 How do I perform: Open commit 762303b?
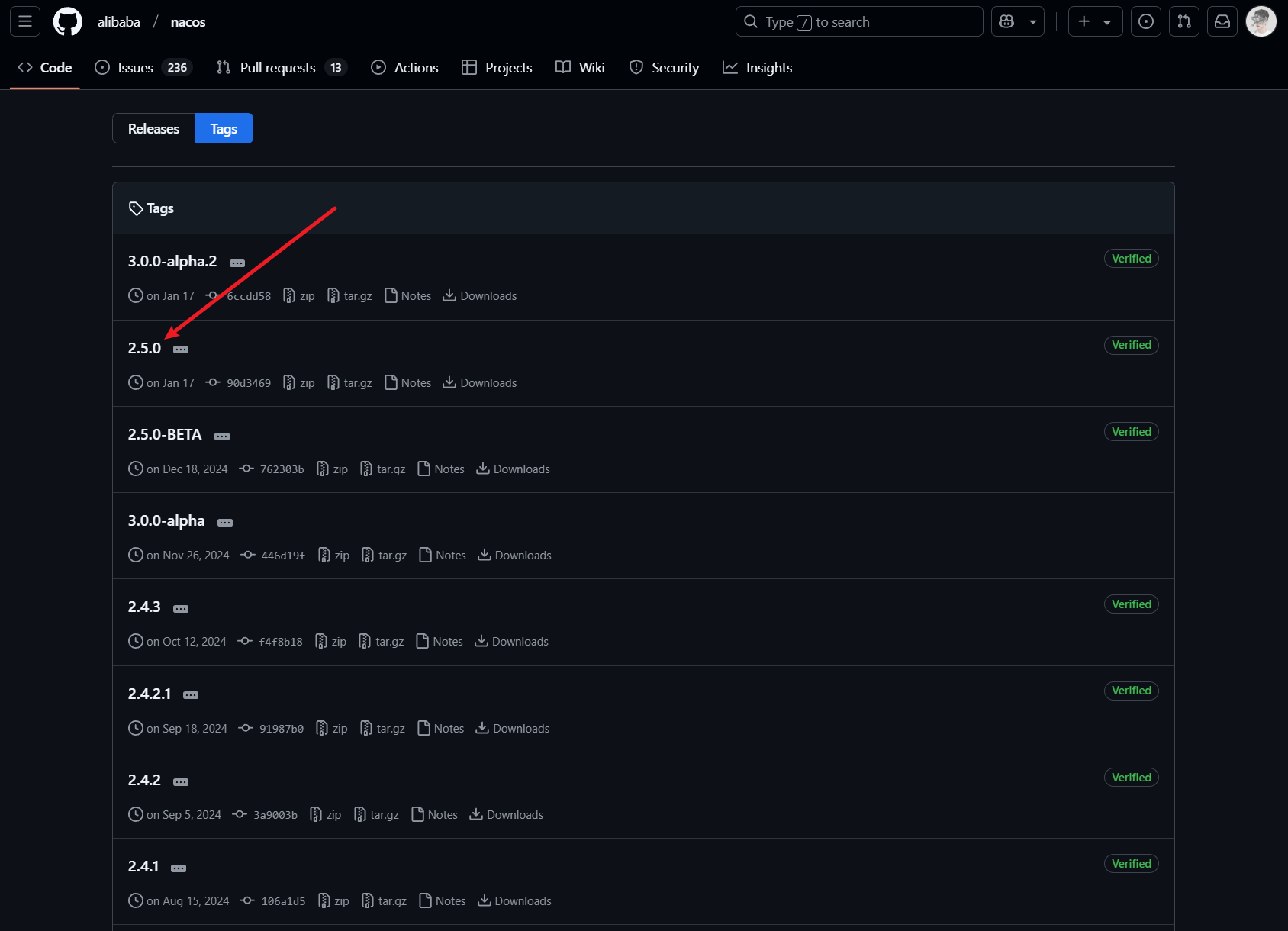point(282,469)
